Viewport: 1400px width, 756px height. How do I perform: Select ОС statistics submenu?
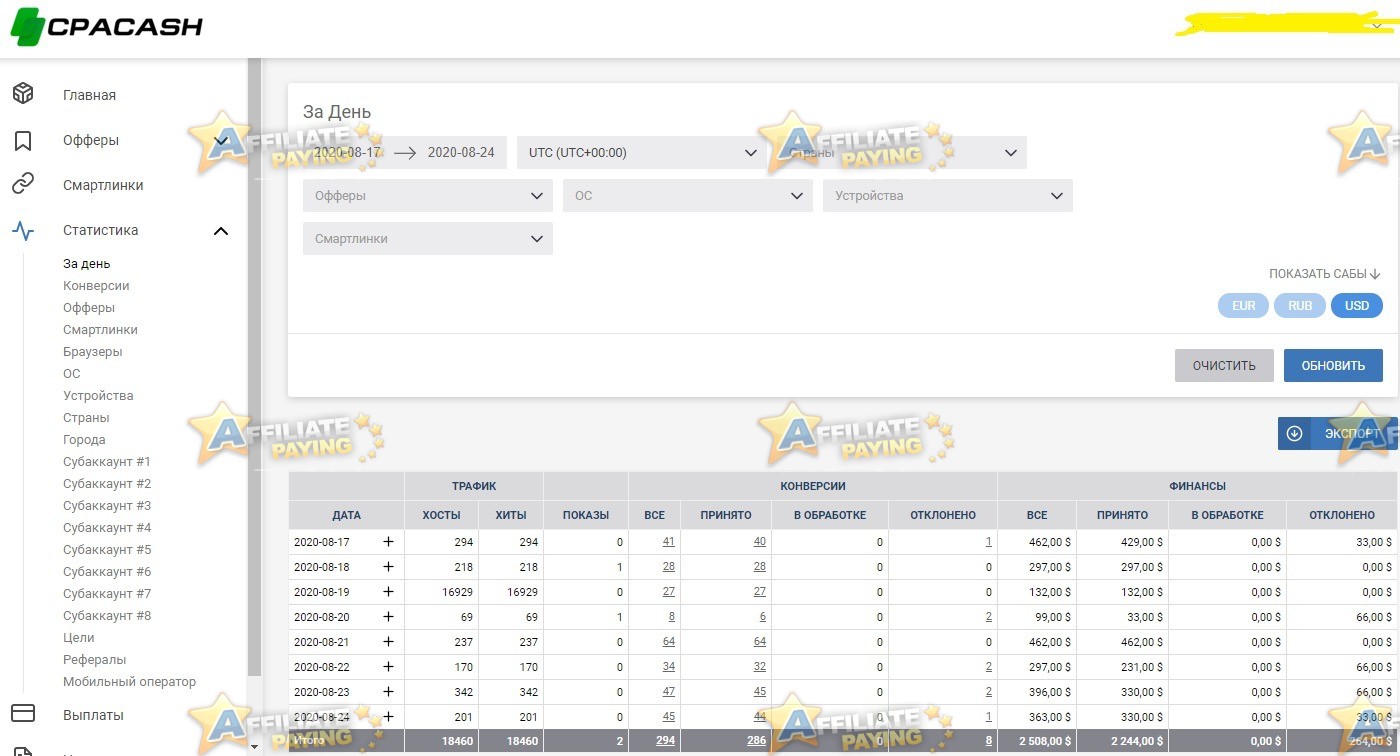tap(71, 374)
